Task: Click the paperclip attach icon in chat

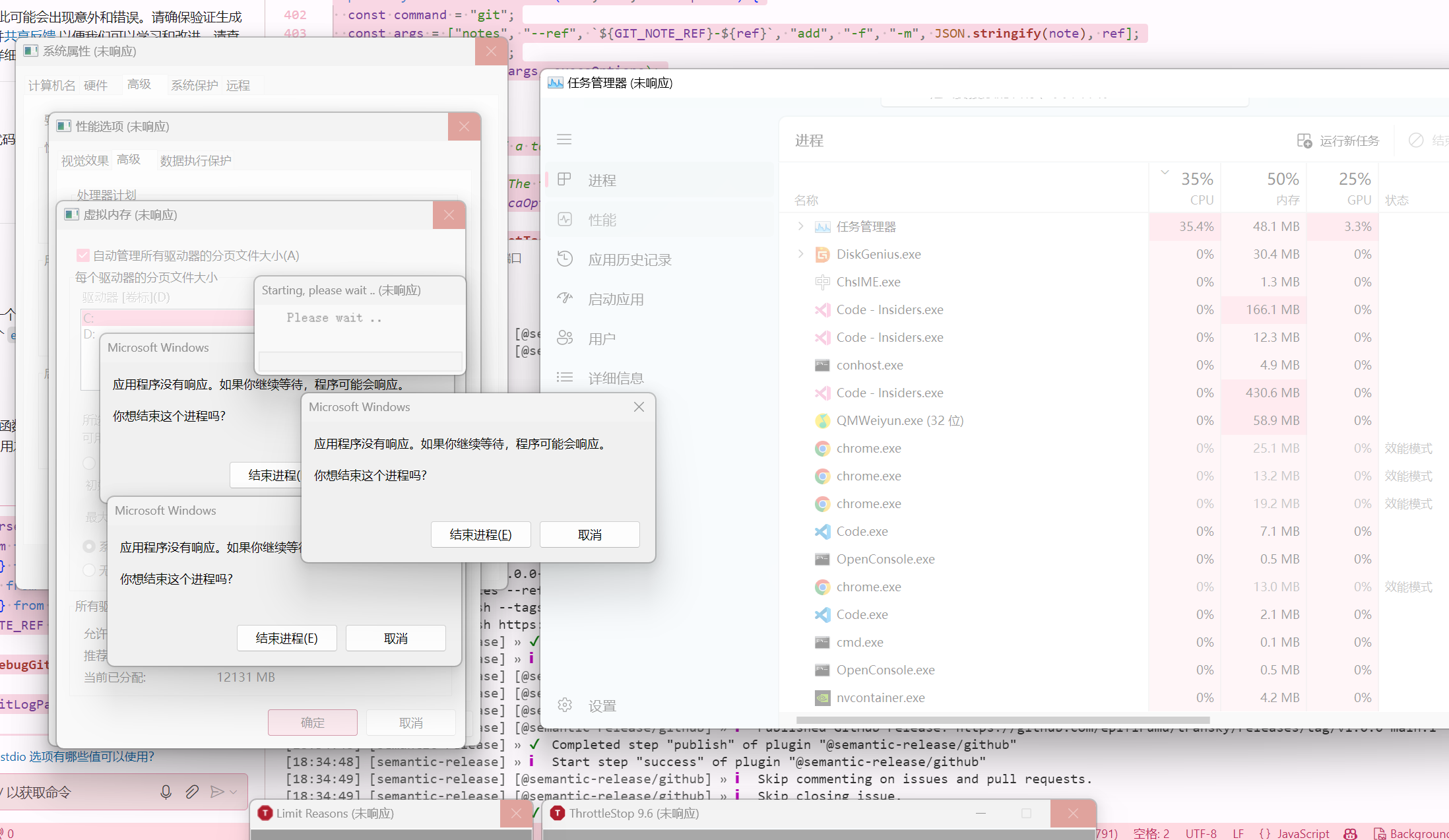Action: (x=191, y=792)
